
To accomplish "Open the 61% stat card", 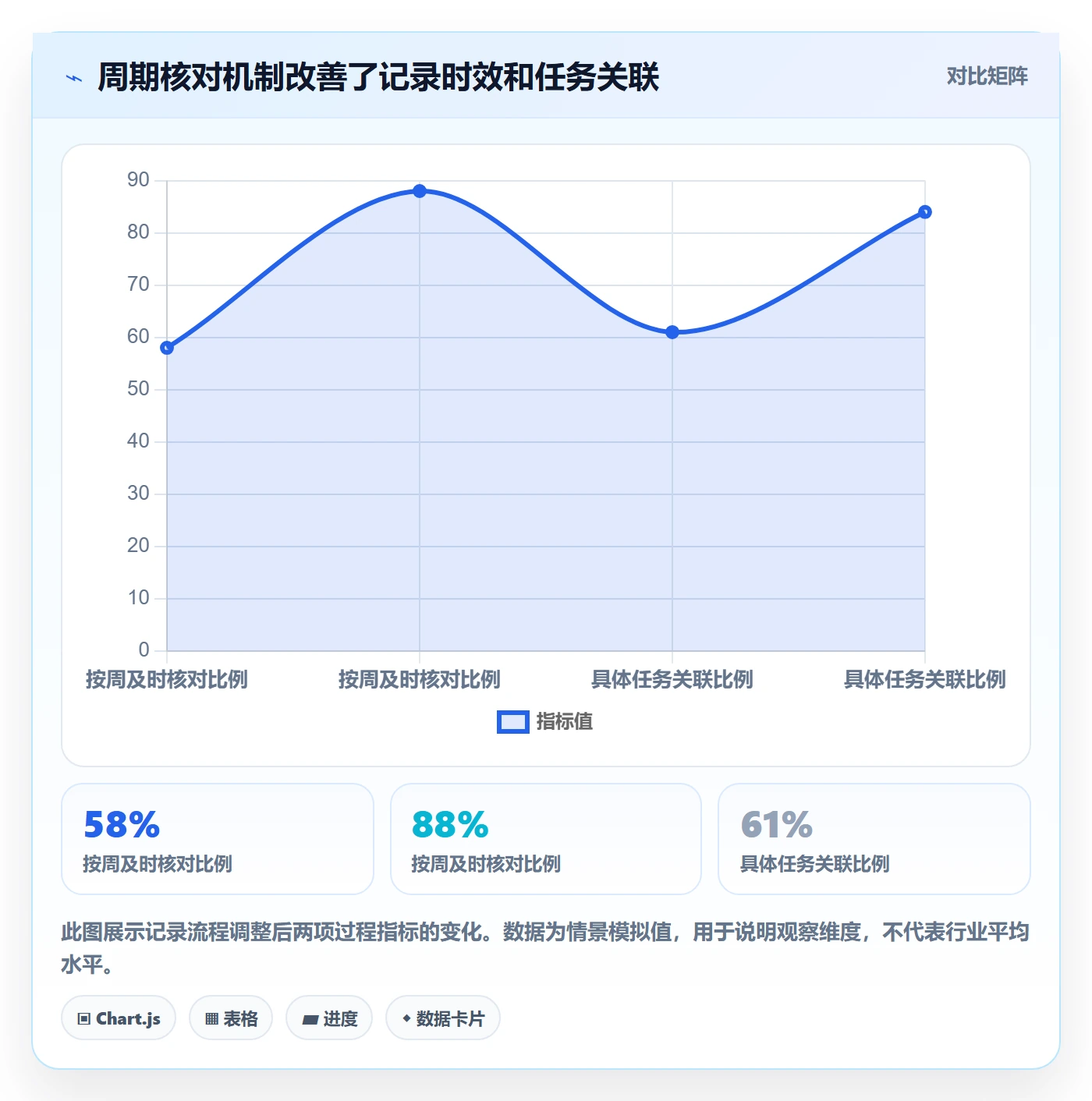I will pyautogui.click(x=874, y=839).
